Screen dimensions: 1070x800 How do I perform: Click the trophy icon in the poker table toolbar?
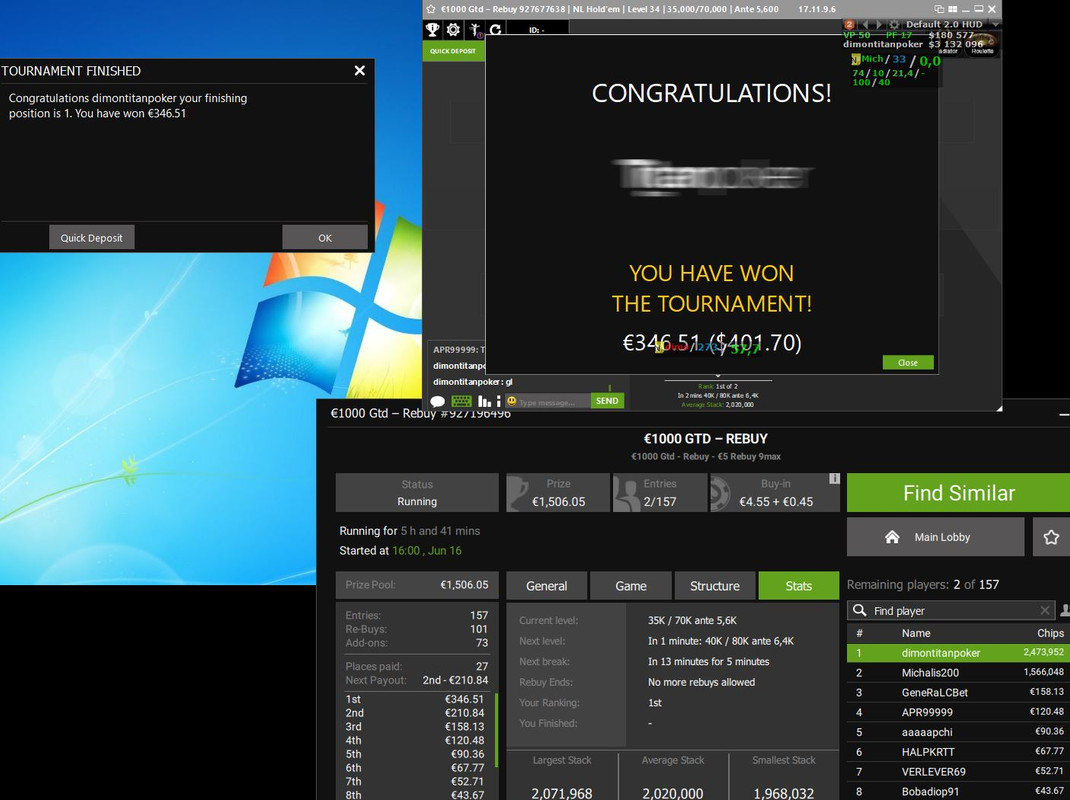coord(433,29)
